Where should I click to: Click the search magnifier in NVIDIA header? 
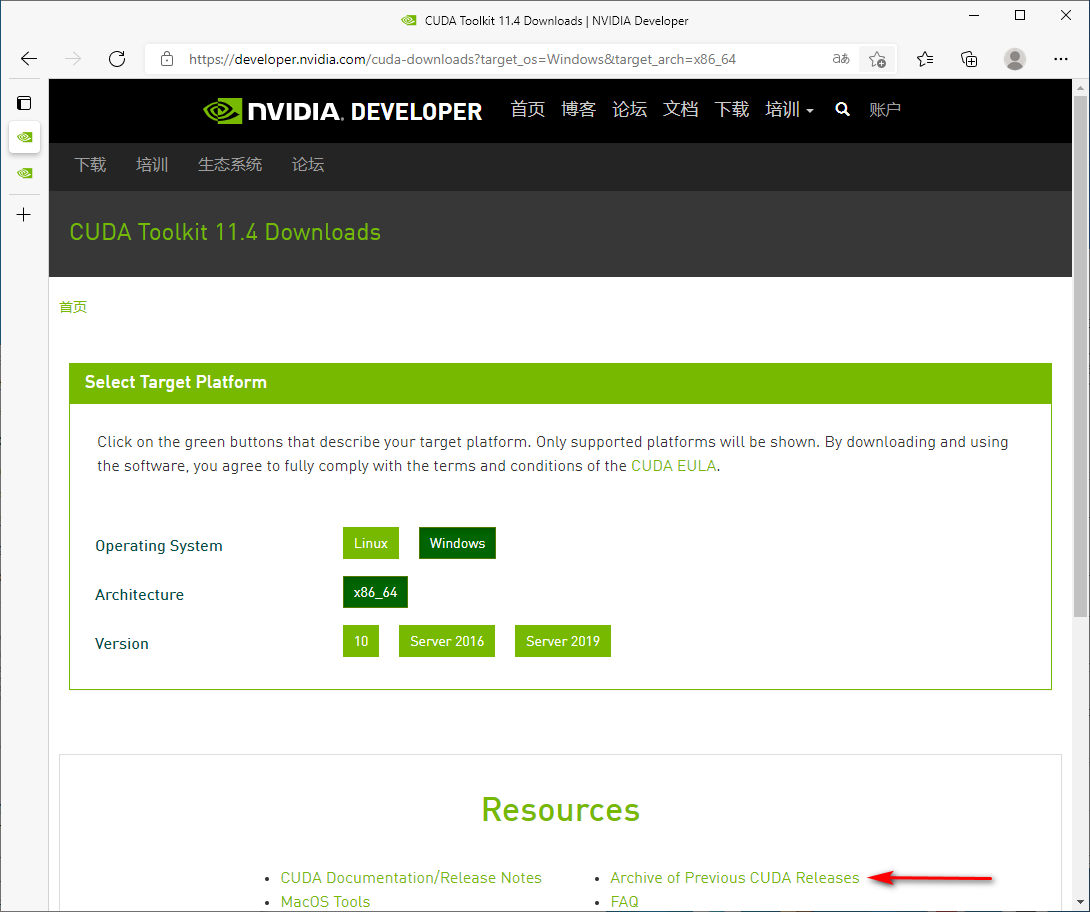tap(843, 110)
